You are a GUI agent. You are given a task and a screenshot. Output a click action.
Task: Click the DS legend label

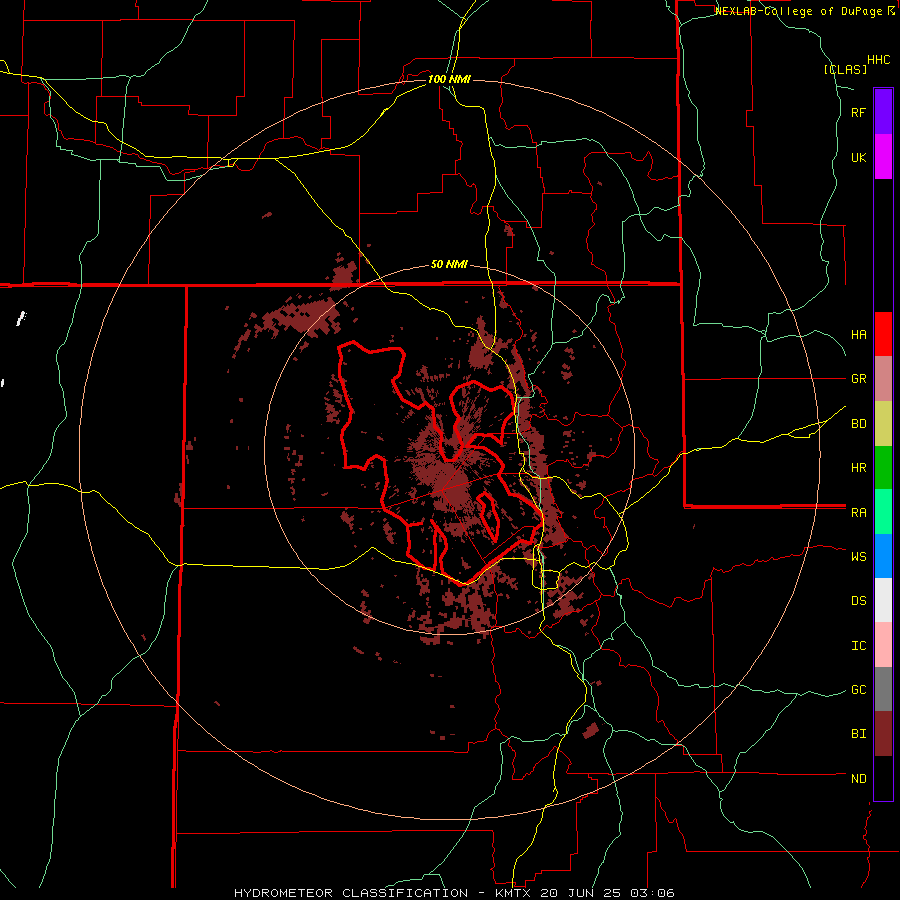click(x=858, y=601)
